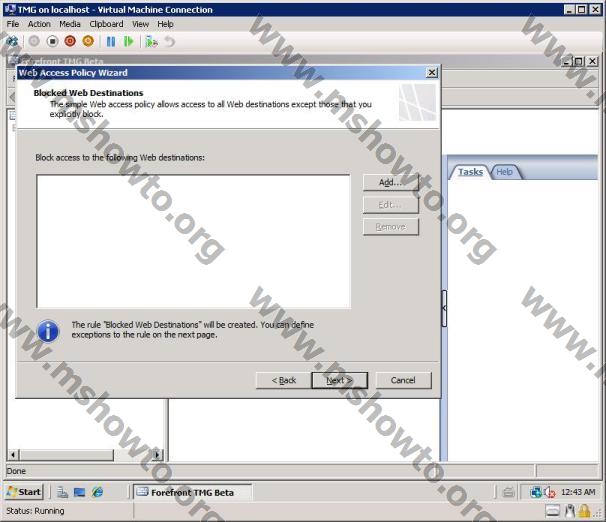
Task: Click the grayed Revert arrow icon
Action: 170,41
